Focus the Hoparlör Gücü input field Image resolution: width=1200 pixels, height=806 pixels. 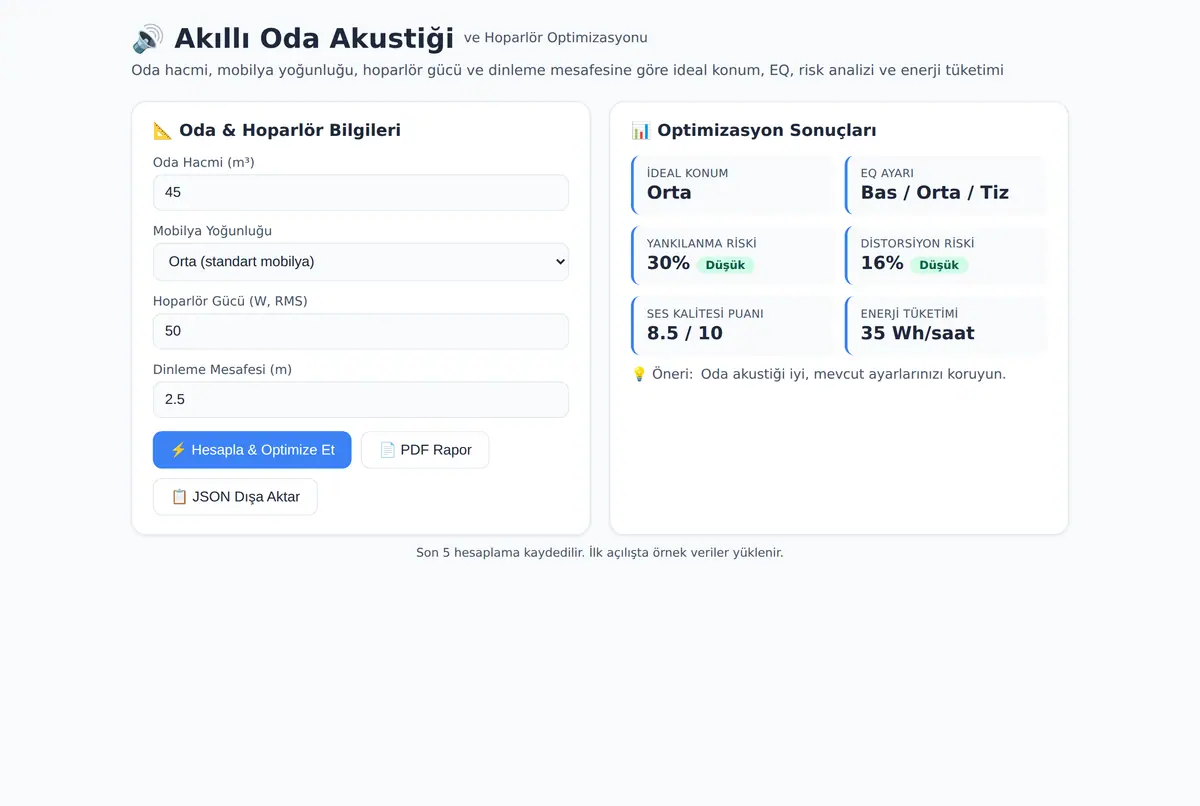(x=361, y=331)
